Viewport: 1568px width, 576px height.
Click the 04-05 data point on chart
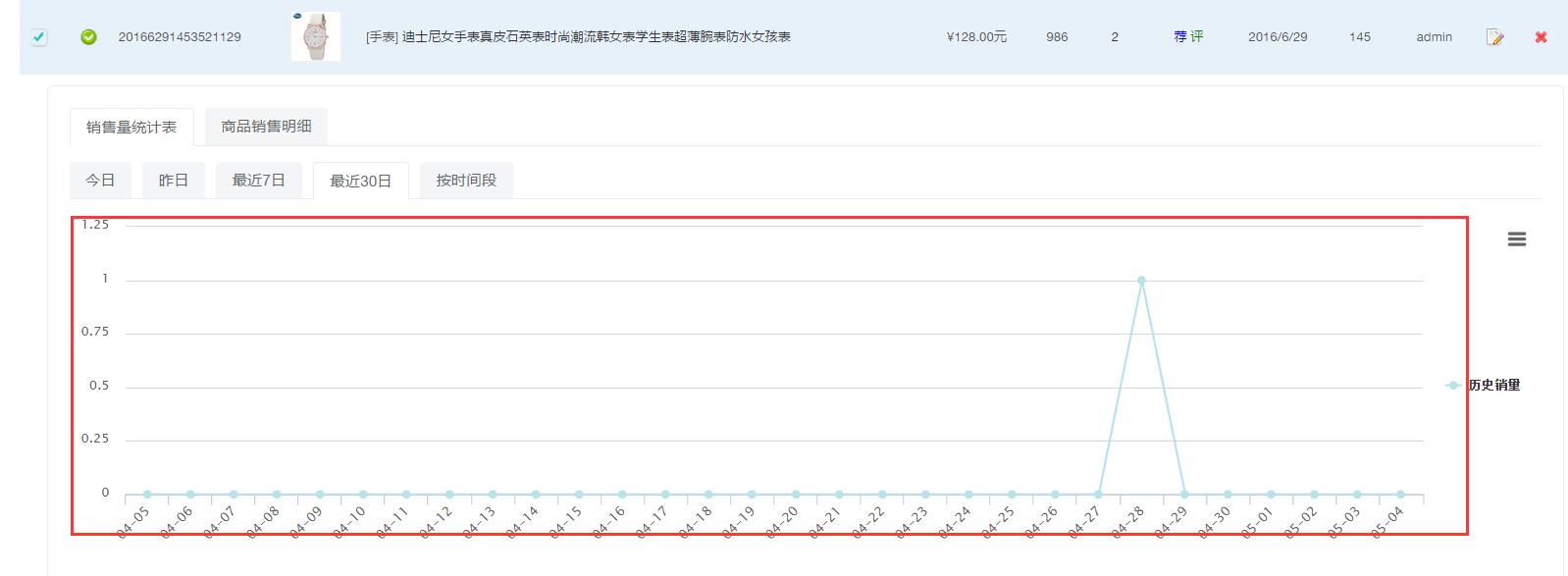(x=147, y=495)
